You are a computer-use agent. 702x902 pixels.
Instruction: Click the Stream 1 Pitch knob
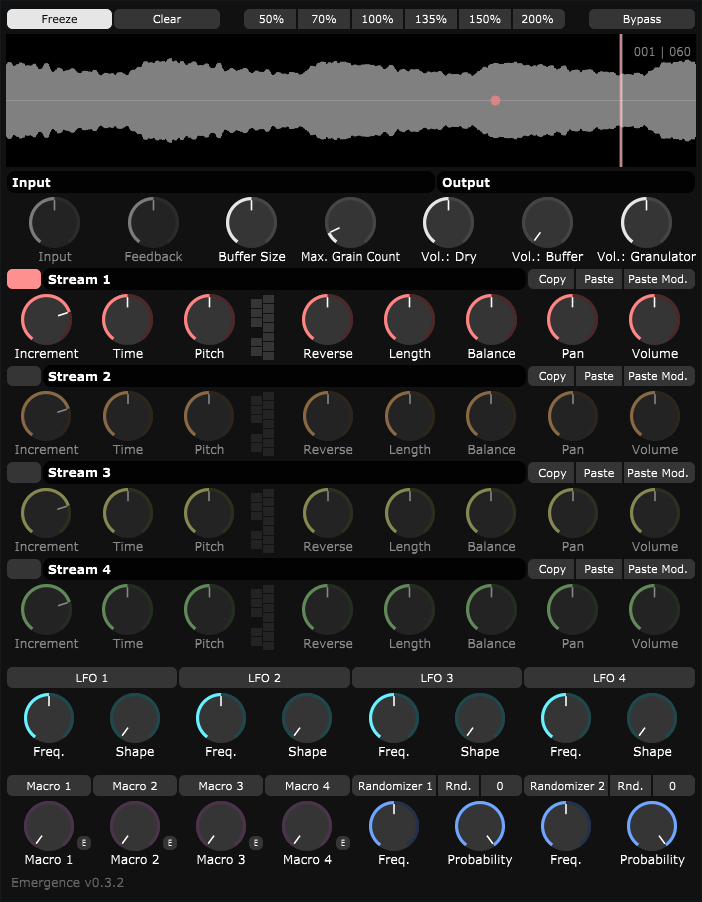click(x=209, y=320)
